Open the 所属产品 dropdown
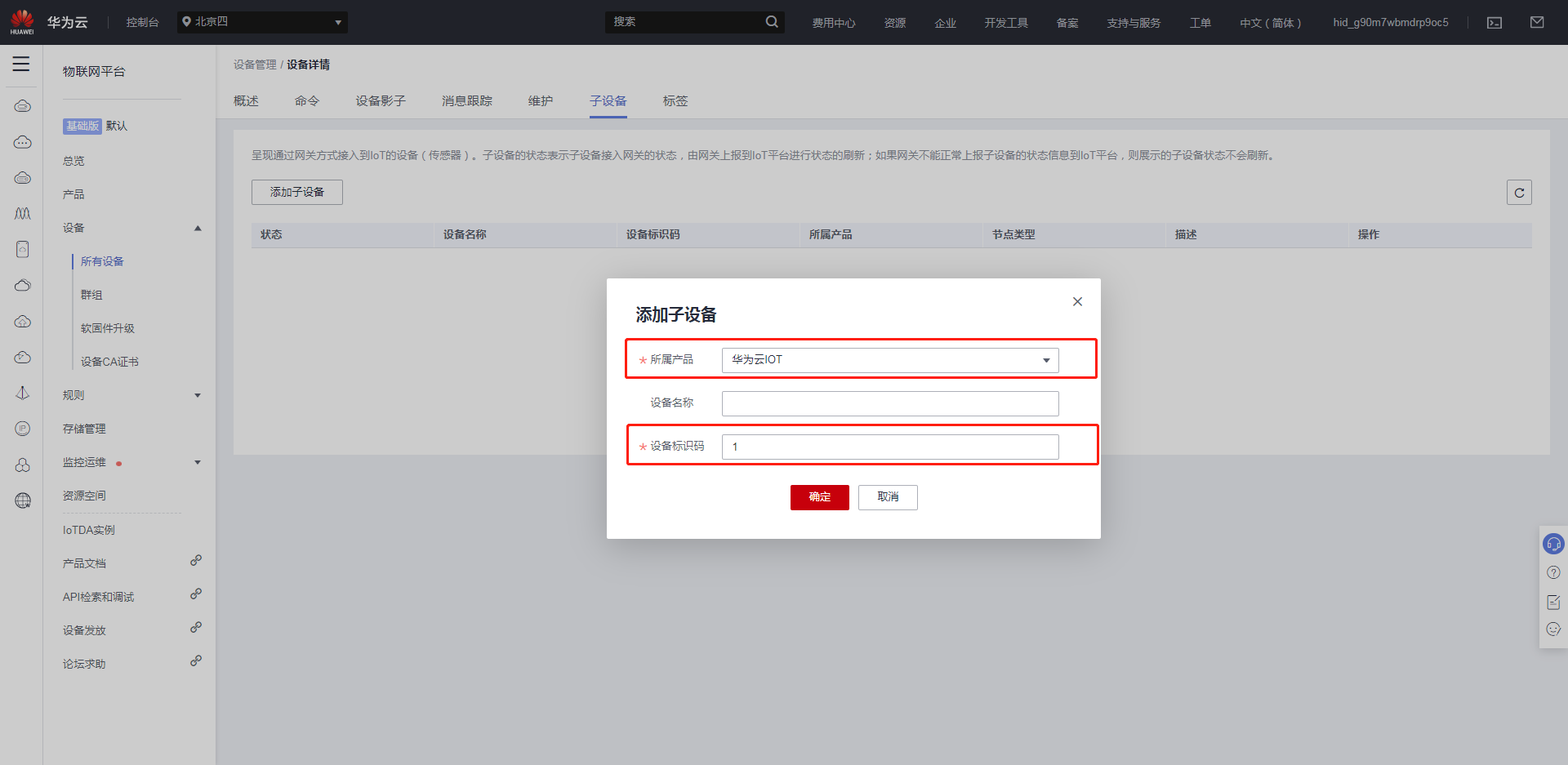 point(889,360)
